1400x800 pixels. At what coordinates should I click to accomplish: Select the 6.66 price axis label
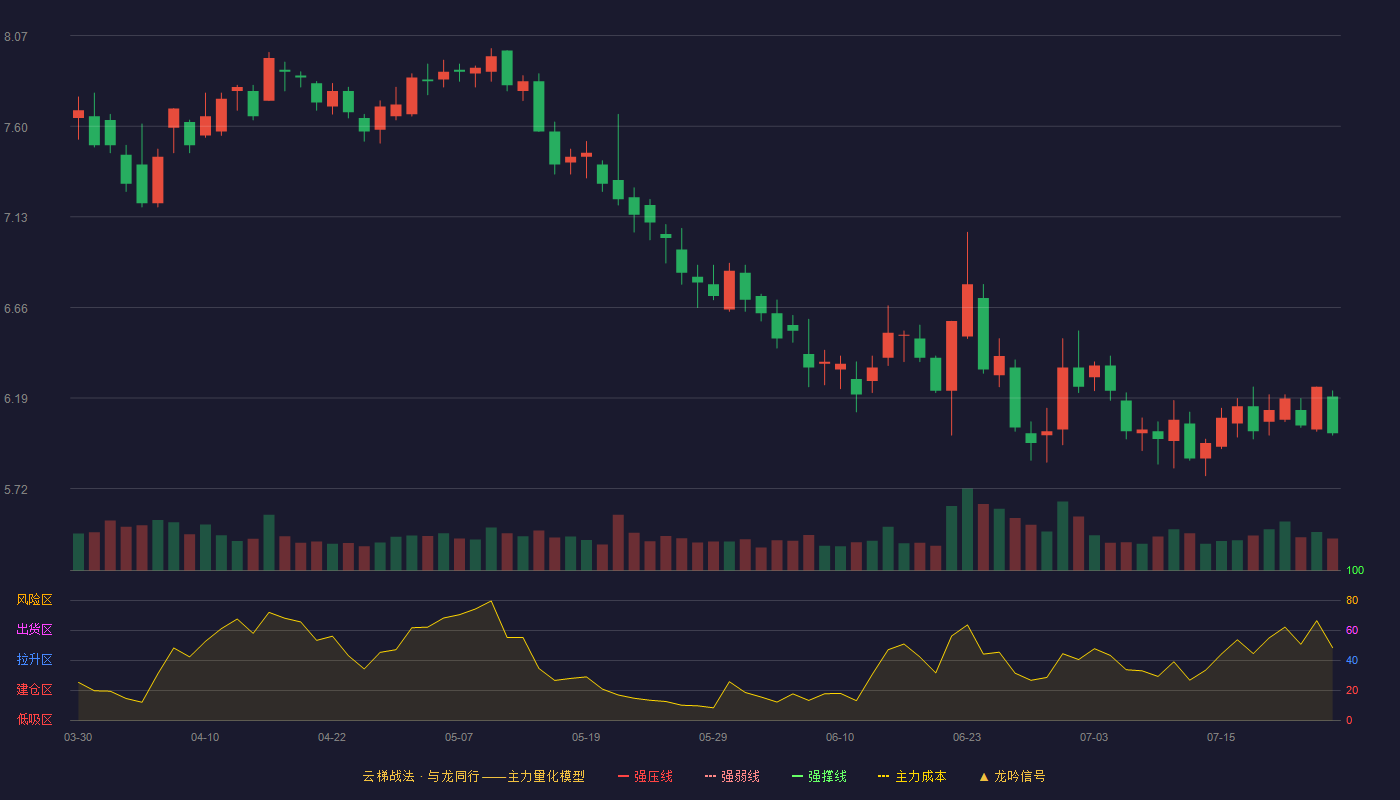[16, 309]
